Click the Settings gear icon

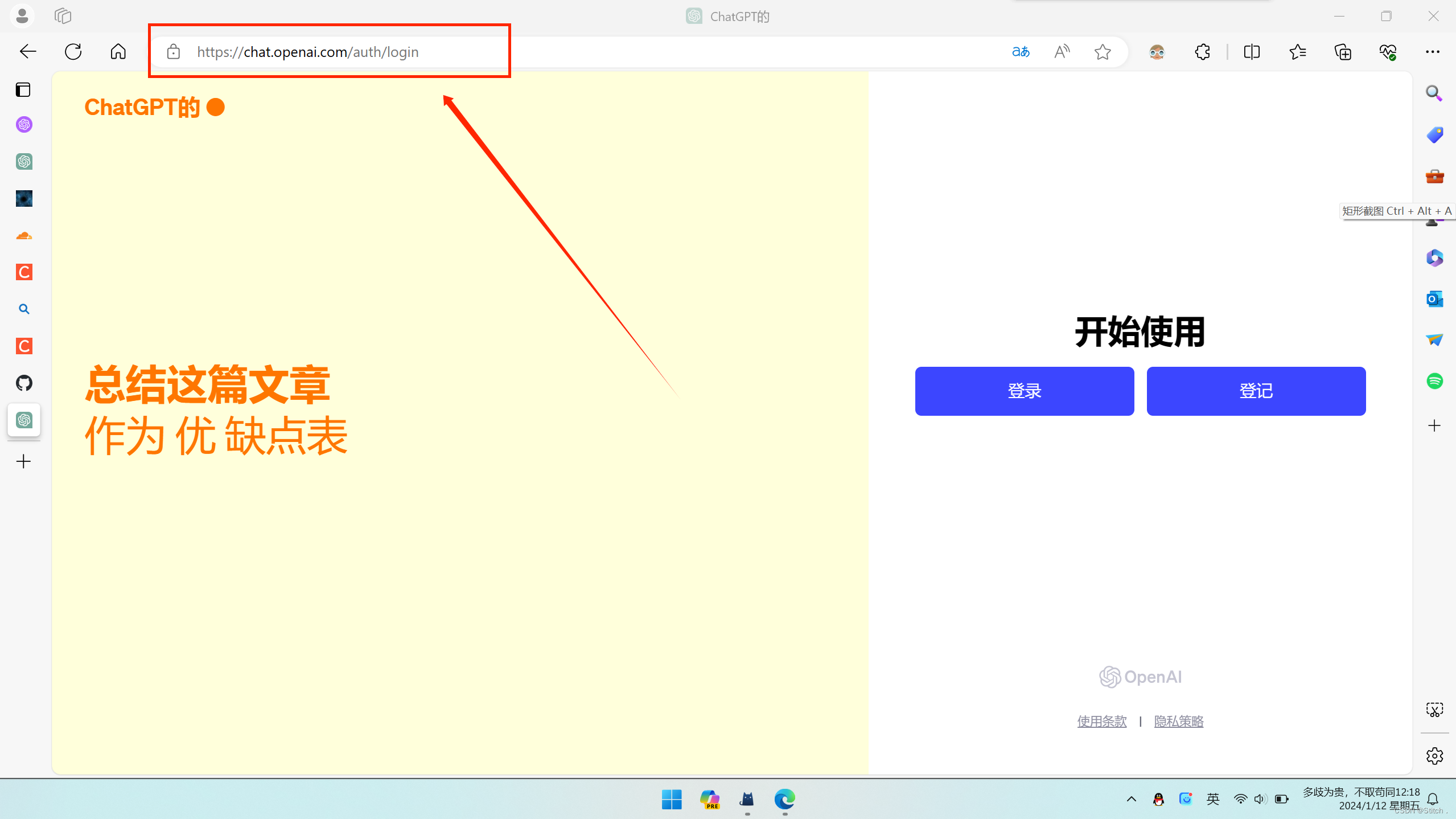[x=1434, y=756]
